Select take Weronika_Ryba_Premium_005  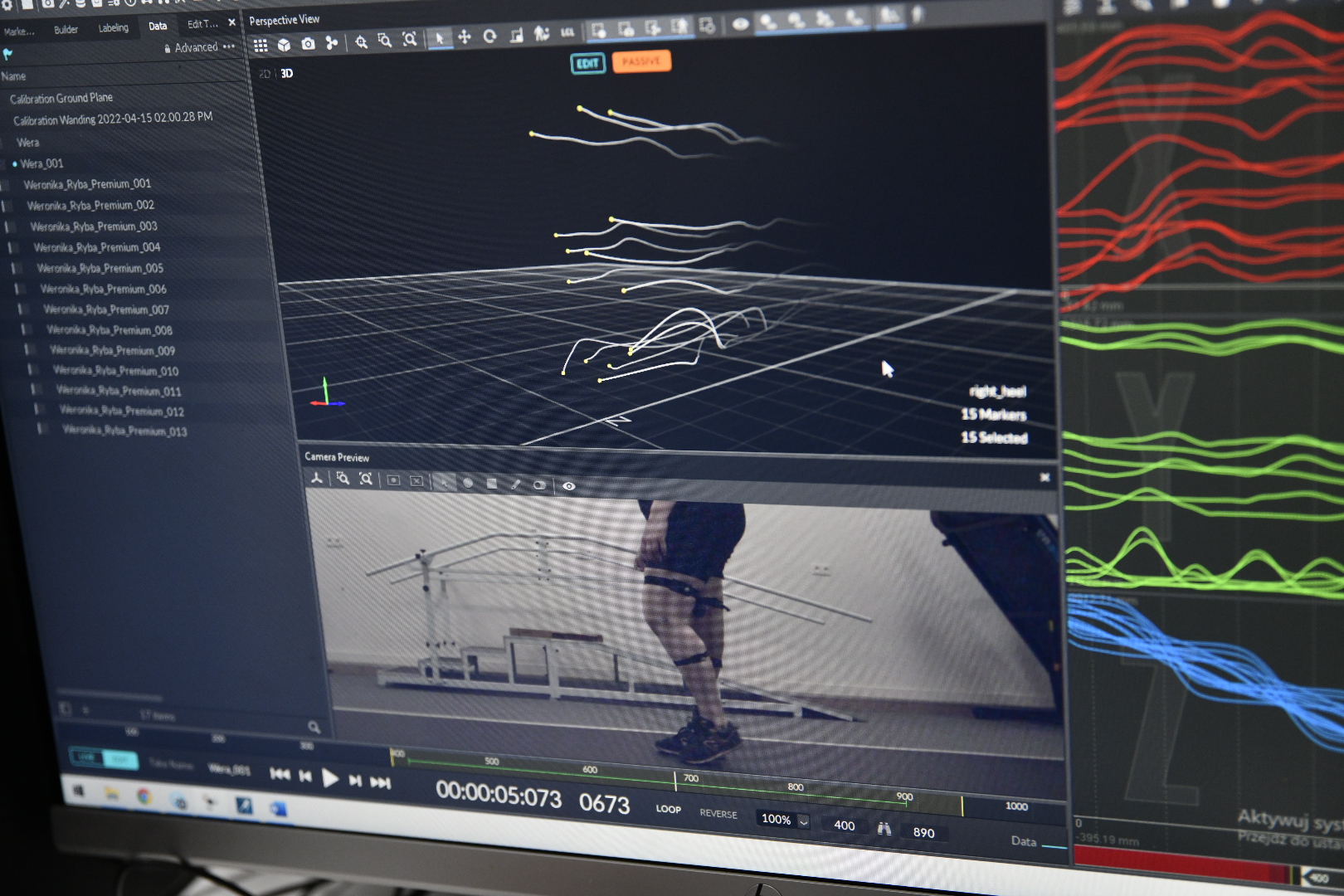click(x=100, y=268)
